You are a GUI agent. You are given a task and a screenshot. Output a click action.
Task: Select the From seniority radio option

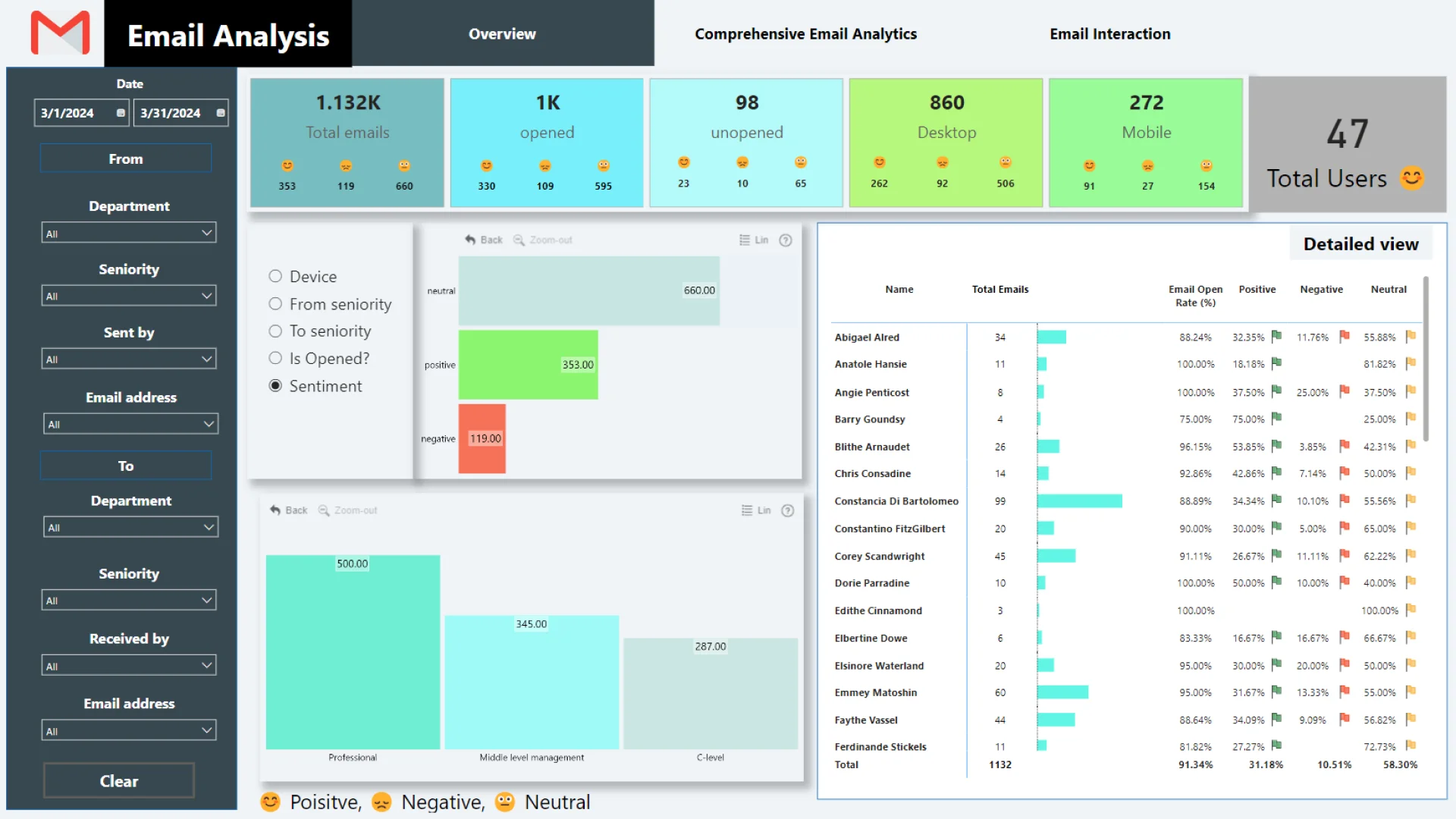(x=275, y=303)
